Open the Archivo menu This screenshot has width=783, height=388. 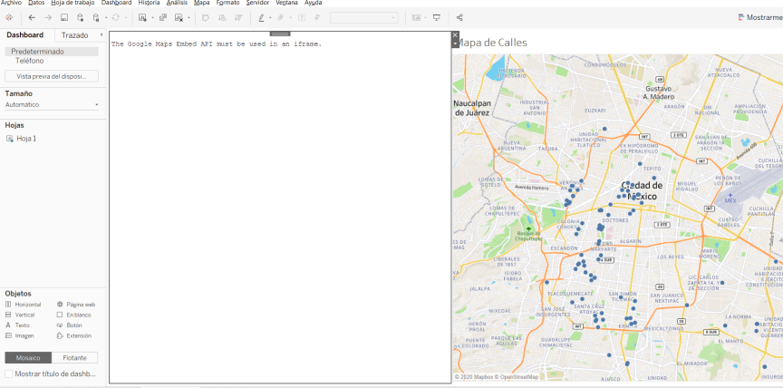pos(11,2)
